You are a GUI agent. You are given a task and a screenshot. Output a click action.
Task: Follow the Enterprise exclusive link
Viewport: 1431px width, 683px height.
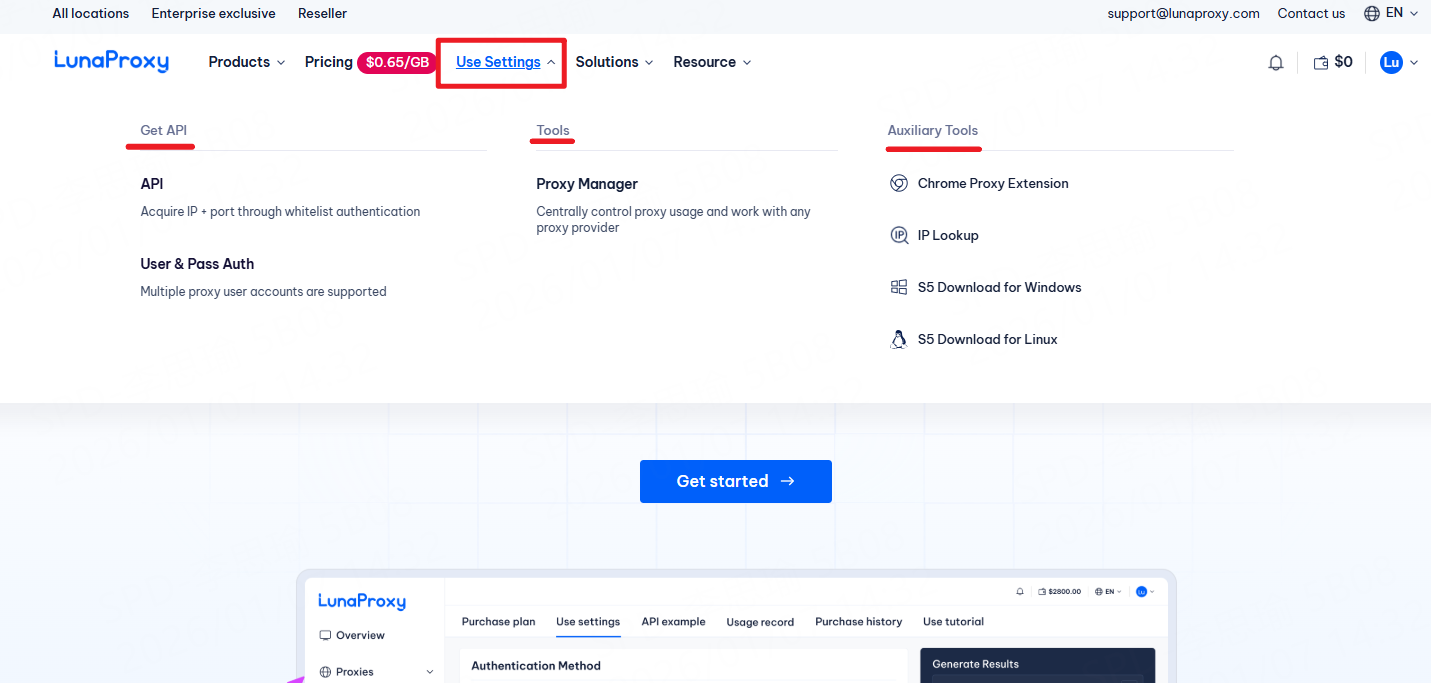pyautogui.click(x=213, y=14)
